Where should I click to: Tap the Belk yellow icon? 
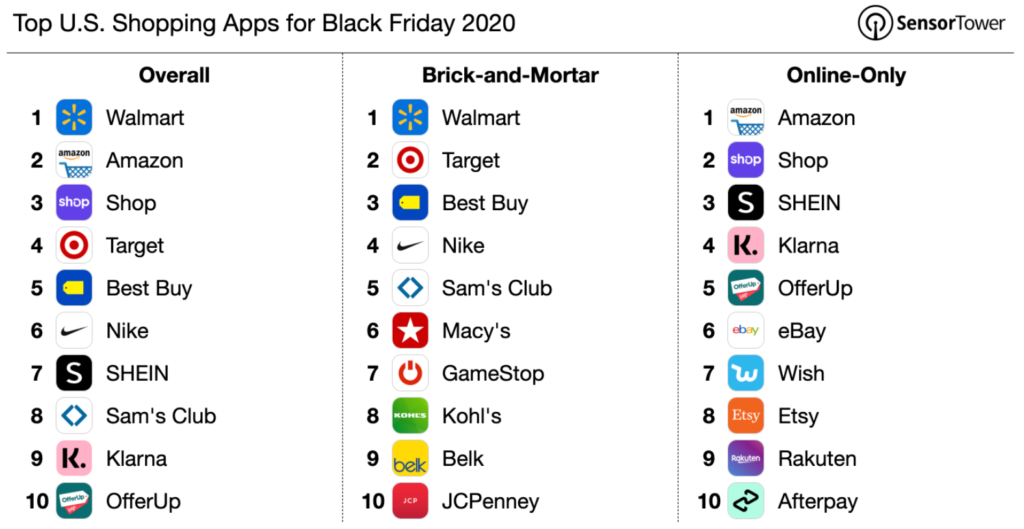click(x=410, y=458)
